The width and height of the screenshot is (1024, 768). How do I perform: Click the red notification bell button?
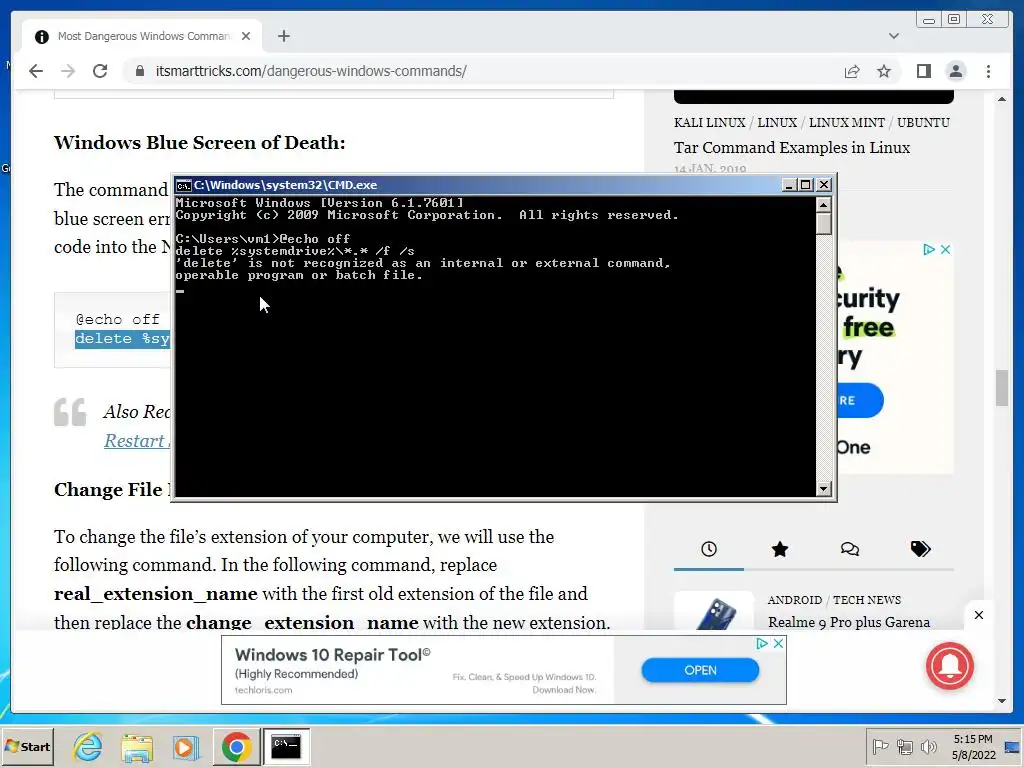949,665
